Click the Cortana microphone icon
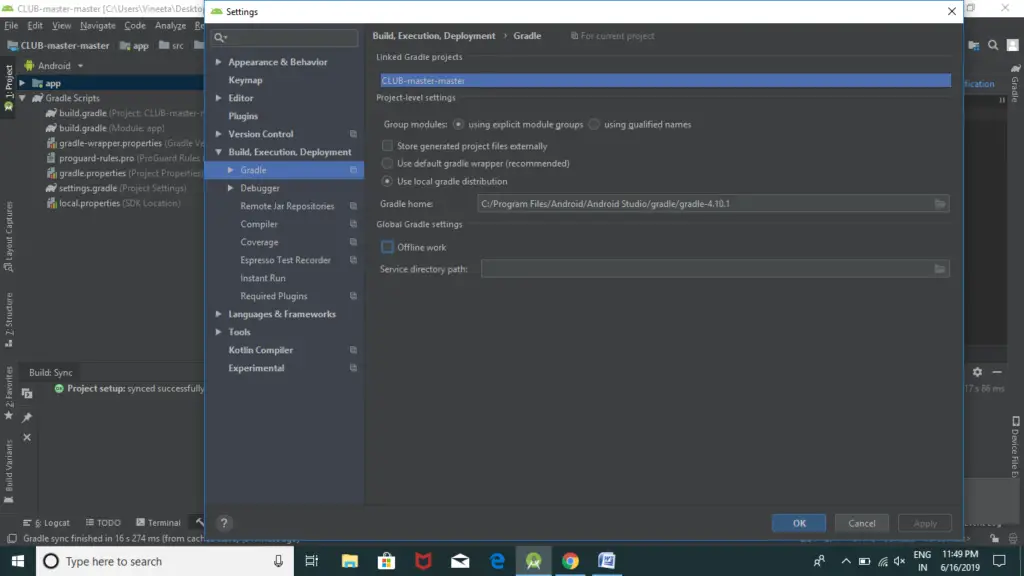 pos(278,561)
